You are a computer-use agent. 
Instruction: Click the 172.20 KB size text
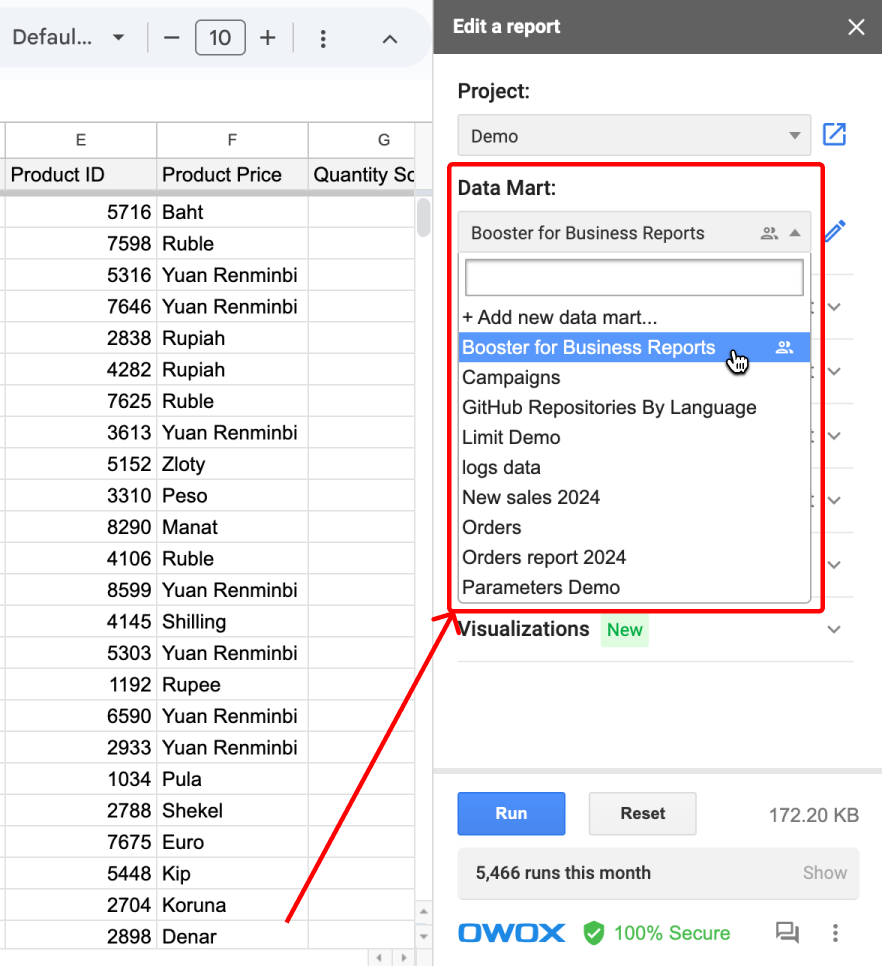click(x=814, y=815)
